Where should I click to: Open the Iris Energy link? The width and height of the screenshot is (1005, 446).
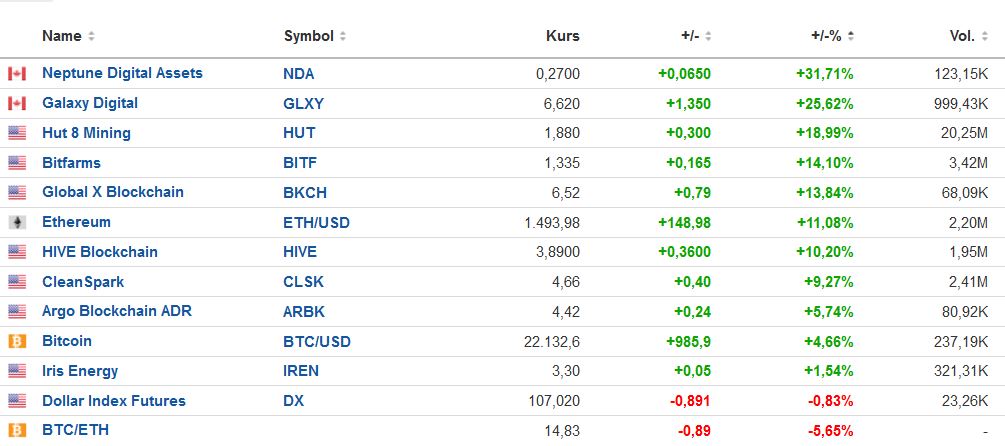pos(80,371)
